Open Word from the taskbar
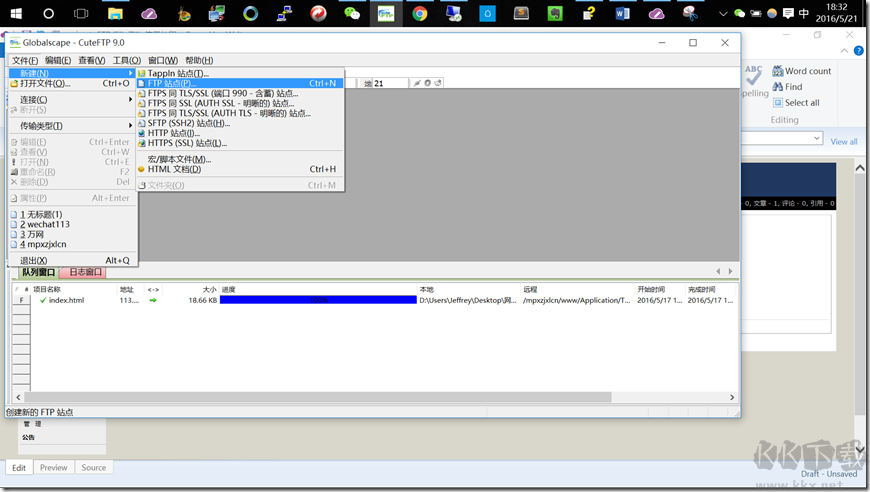Viewport: 870px width, 492px height. (622, 13)
